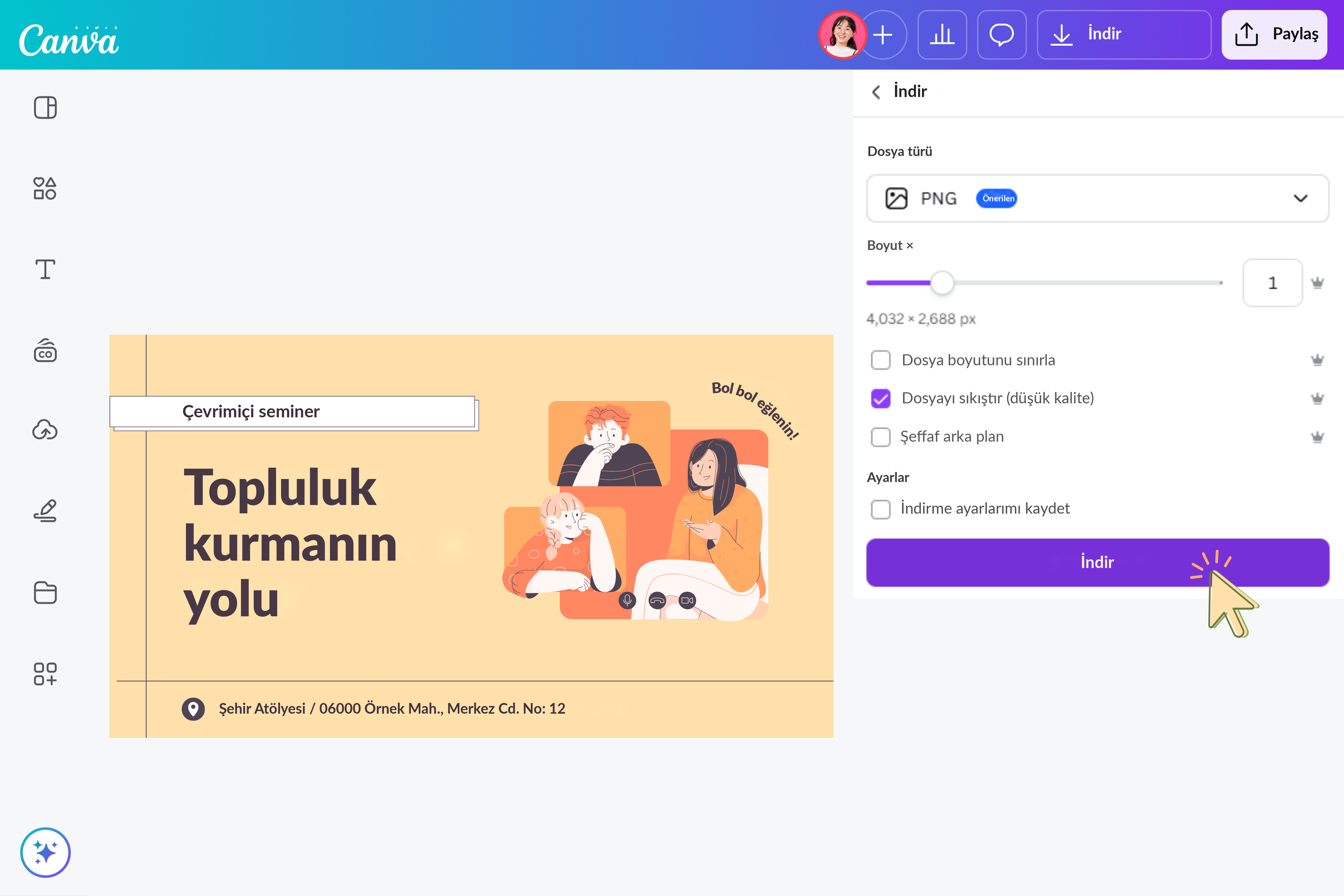This screenshot has width=1344, height=896.
Task: Click the Paylaş share button
Action: [1274, 34]
